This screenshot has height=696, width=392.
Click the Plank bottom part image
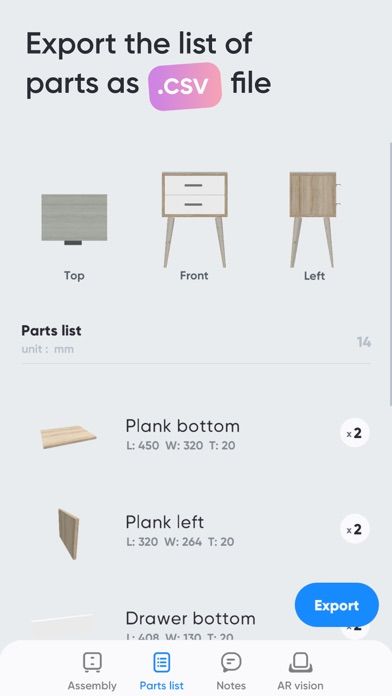[x=68, y=436]
